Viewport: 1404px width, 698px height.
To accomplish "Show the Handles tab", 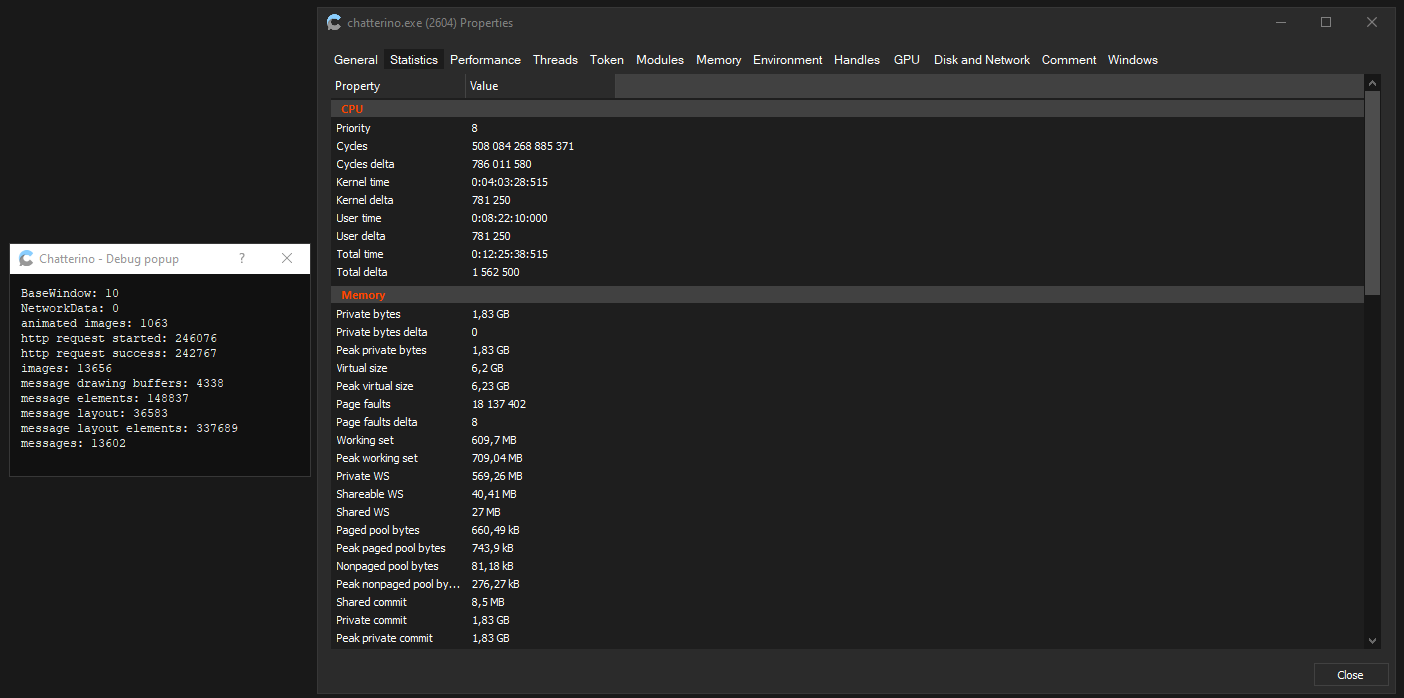I will coord(857,60).
